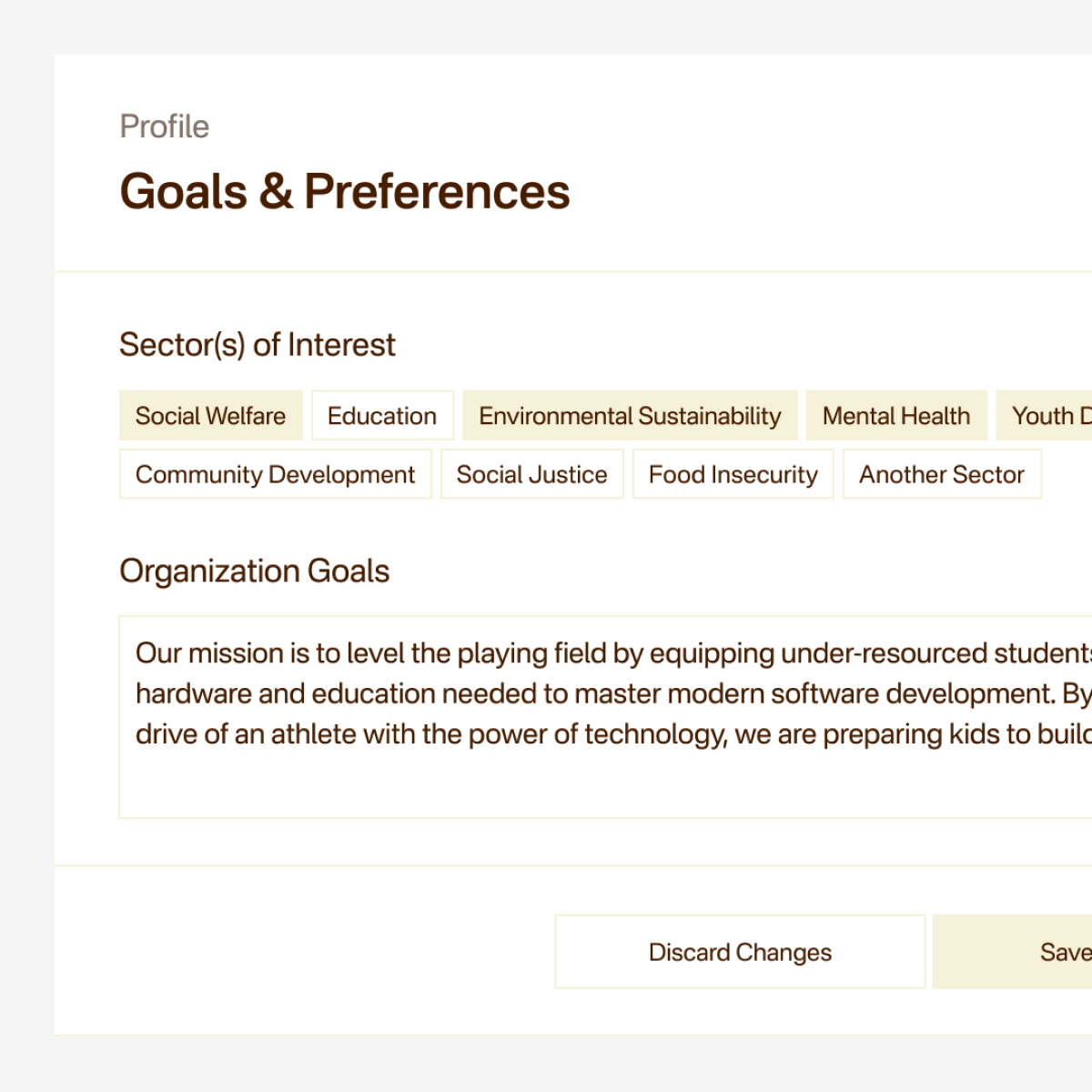The image size is (1092, 1092).
Task: Click the Save button
Action: tap(1013, 952)
